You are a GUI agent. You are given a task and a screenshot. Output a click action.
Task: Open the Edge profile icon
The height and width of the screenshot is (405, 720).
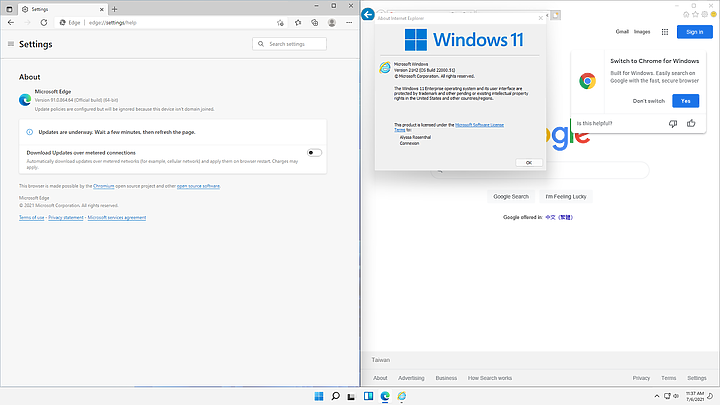tap(332, 22)
